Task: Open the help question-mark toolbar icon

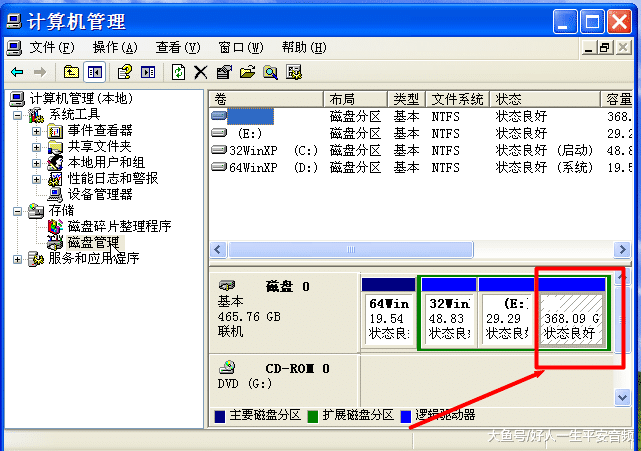Action: coord(125,72)
